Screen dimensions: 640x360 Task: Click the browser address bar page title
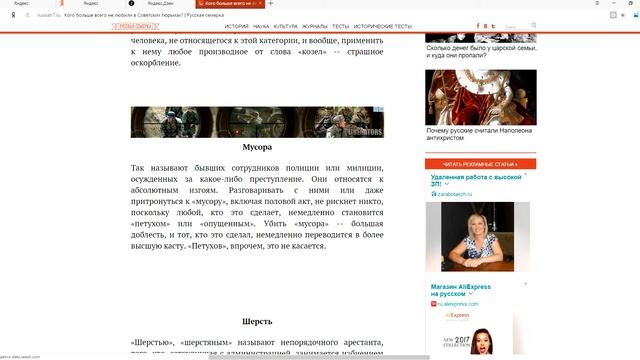(x=144, y=15)
